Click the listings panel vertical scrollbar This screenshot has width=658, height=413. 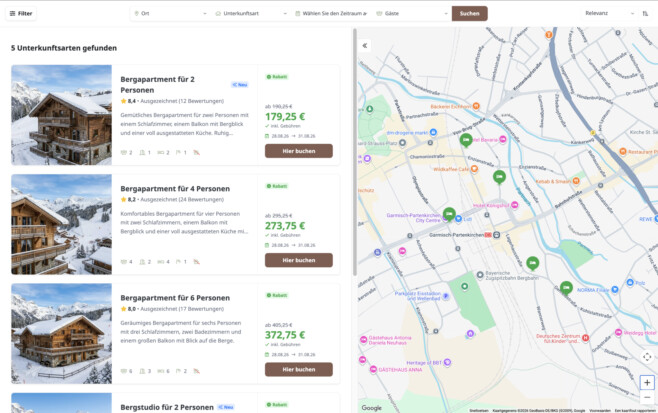(355, 152)
